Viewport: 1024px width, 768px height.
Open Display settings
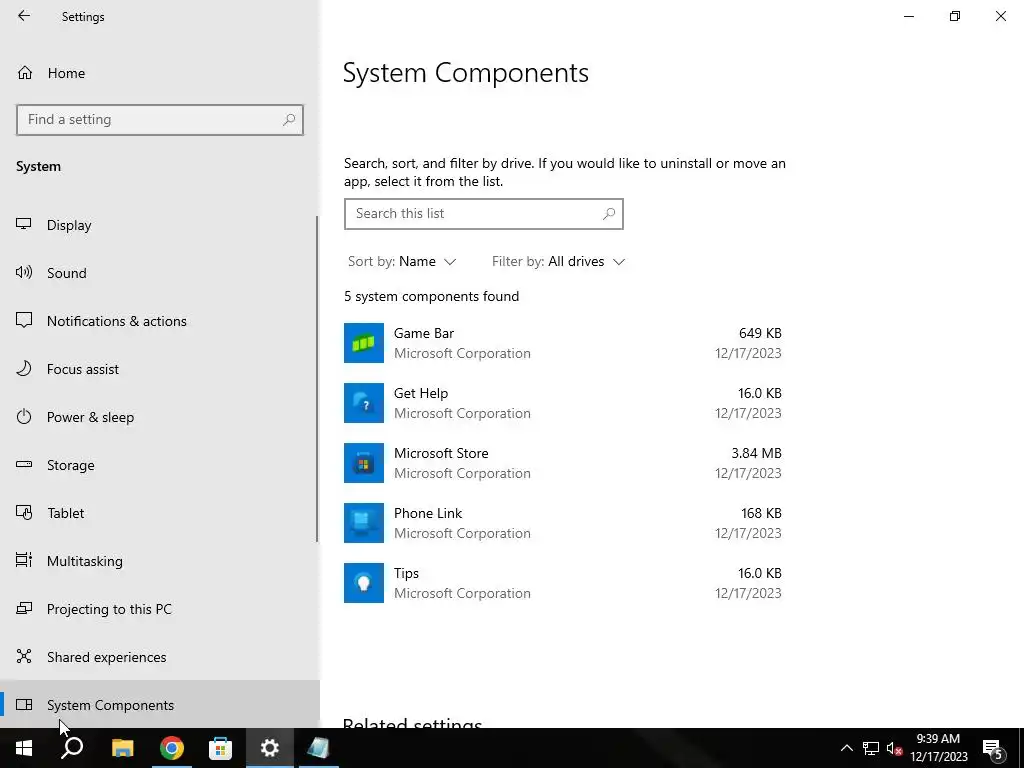pyautogui.click(x=160, y=225)
